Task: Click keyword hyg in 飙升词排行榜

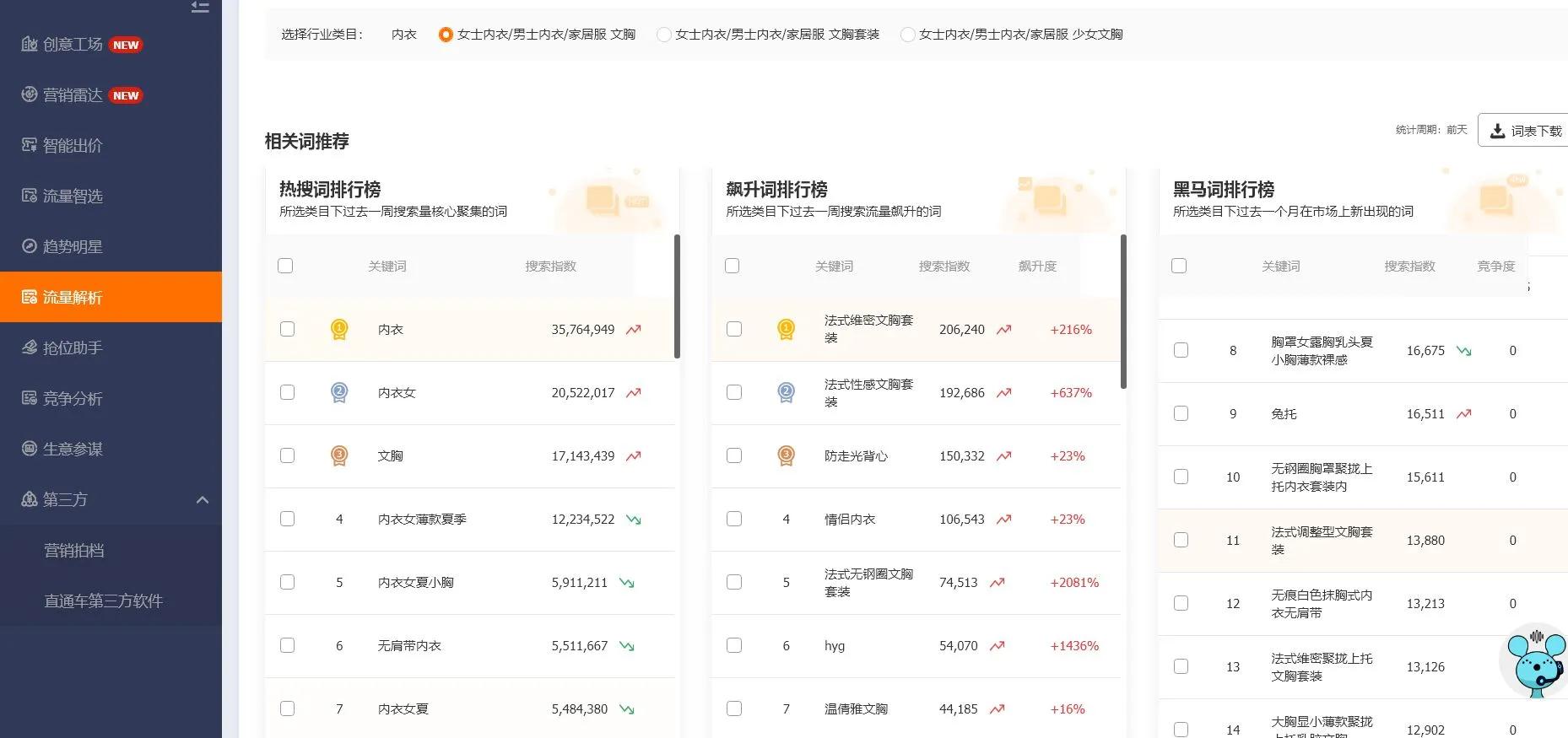Action: tap(835, 646)
